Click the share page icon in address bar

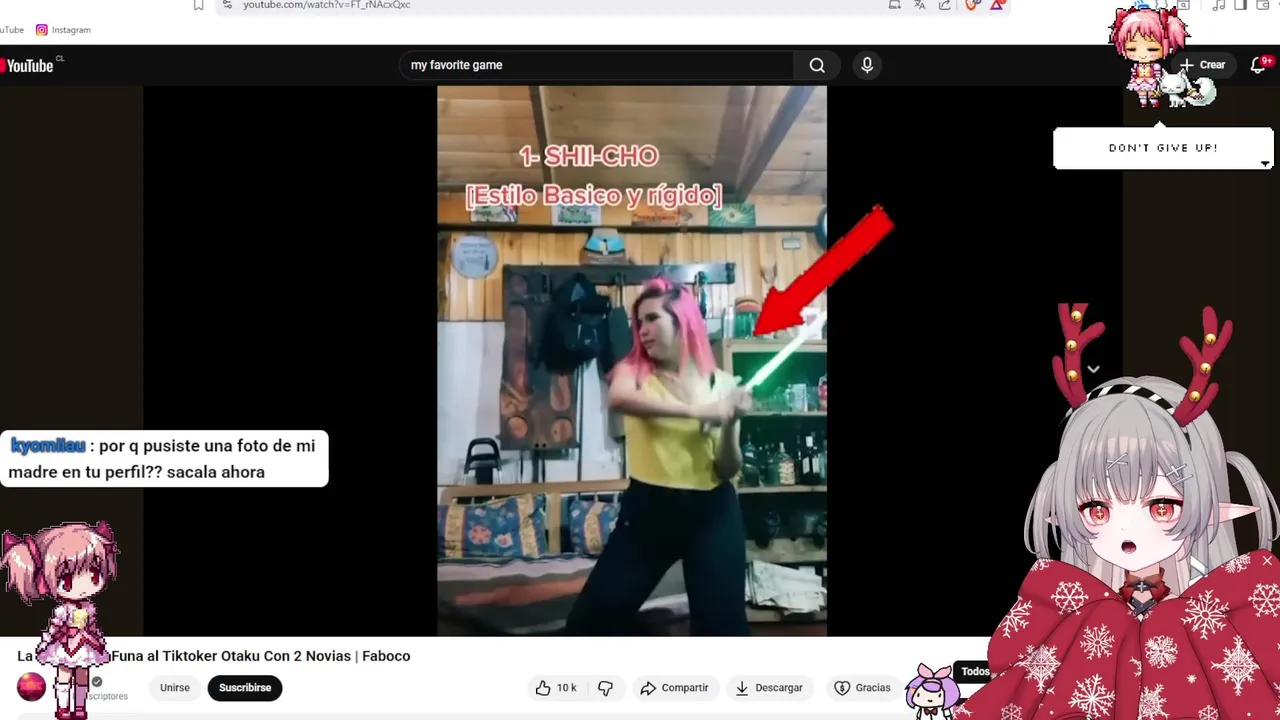pyautogui.click(x=945, y=5)
